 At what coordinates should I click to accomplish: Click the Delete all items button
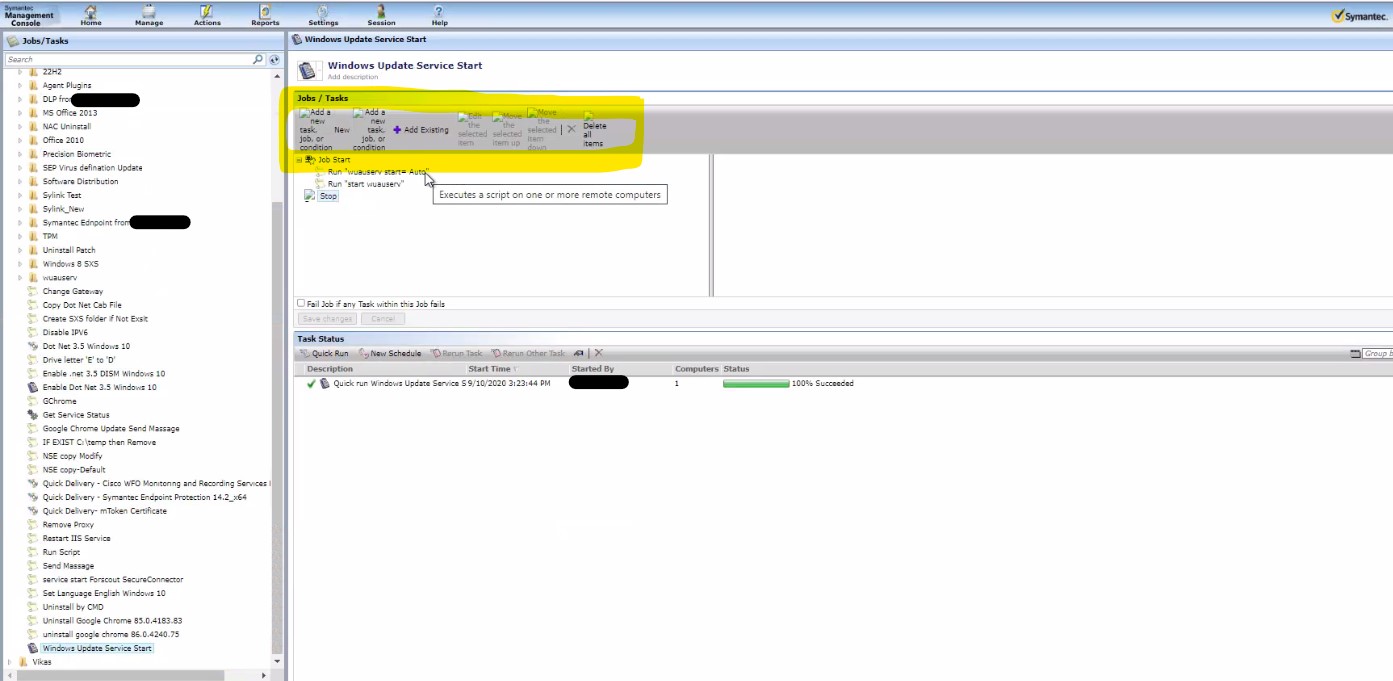pyautogui.click(x=594, y=130)
